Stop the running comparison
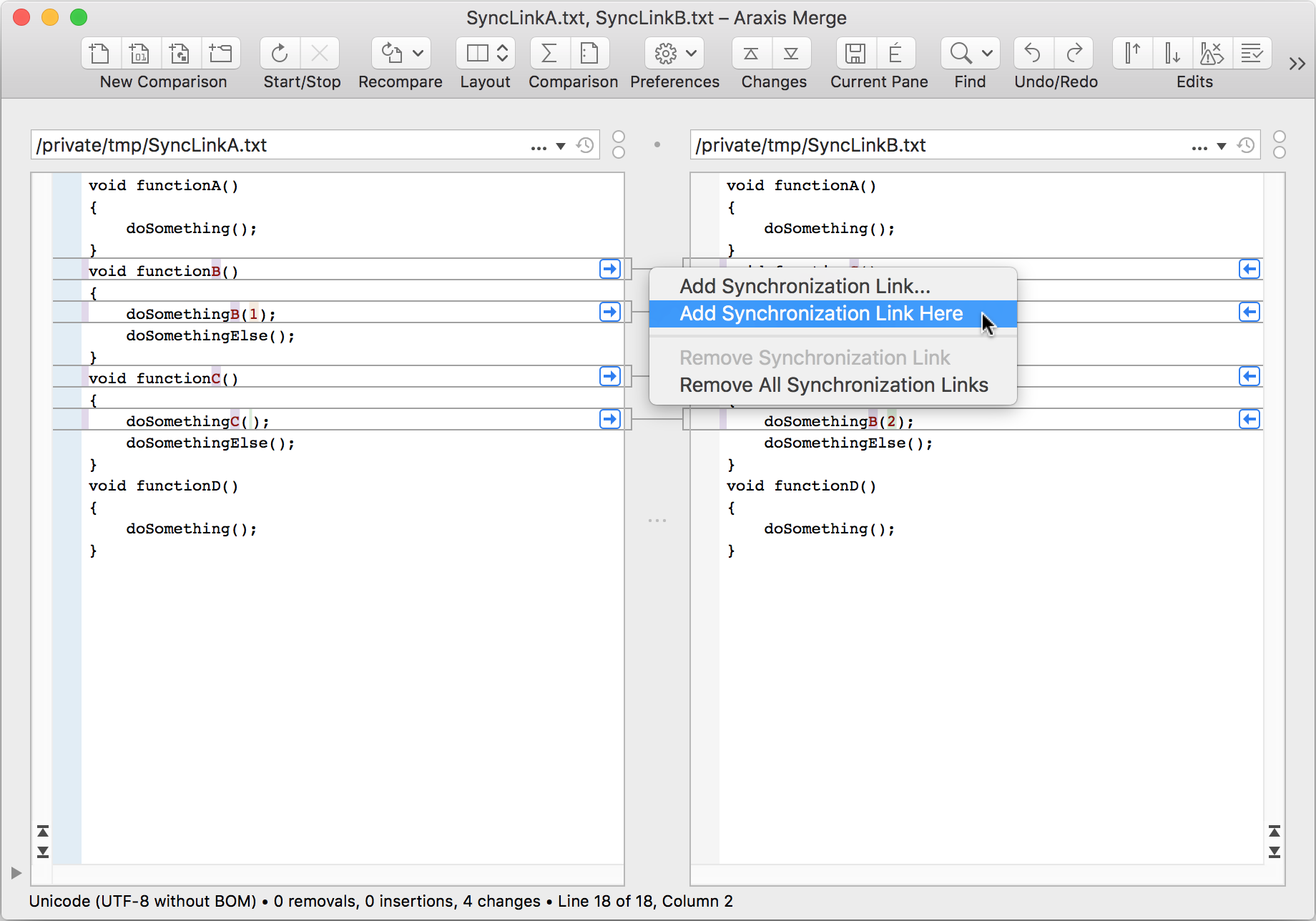1316x921 pixels. [x=320, y=53]
